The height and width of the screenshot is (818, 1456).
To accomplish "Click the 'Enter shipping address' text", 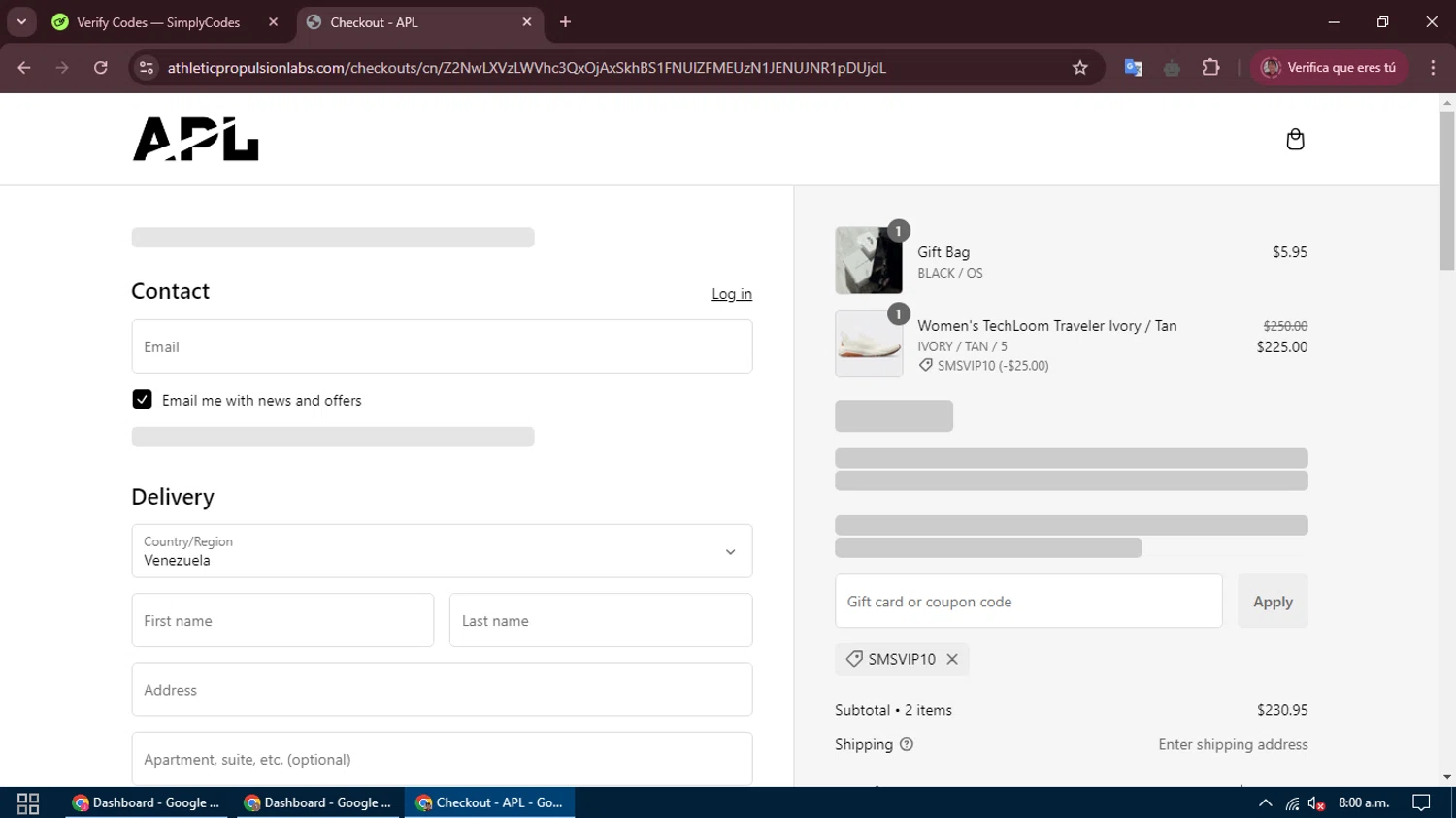I will pos(1233,744).
